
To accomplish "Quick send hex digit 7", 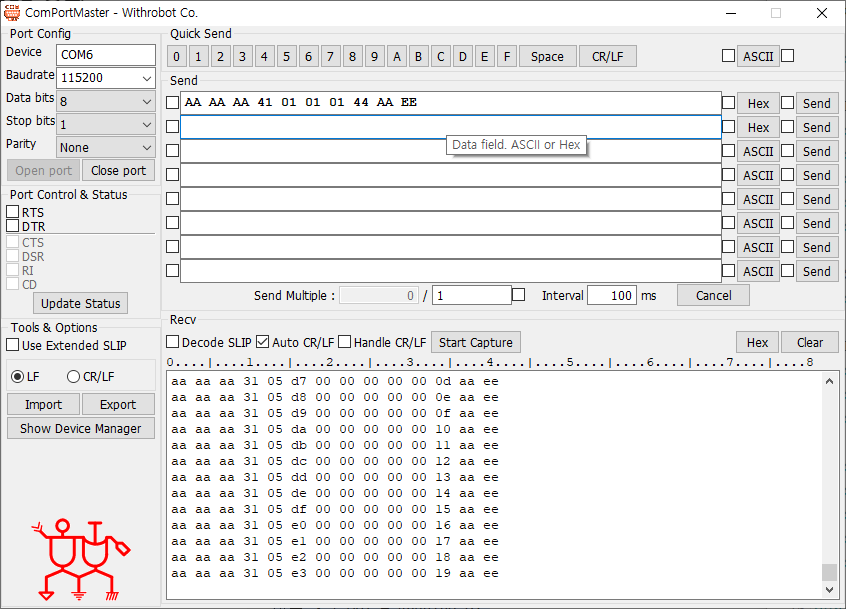I will [x=330, y=56].
